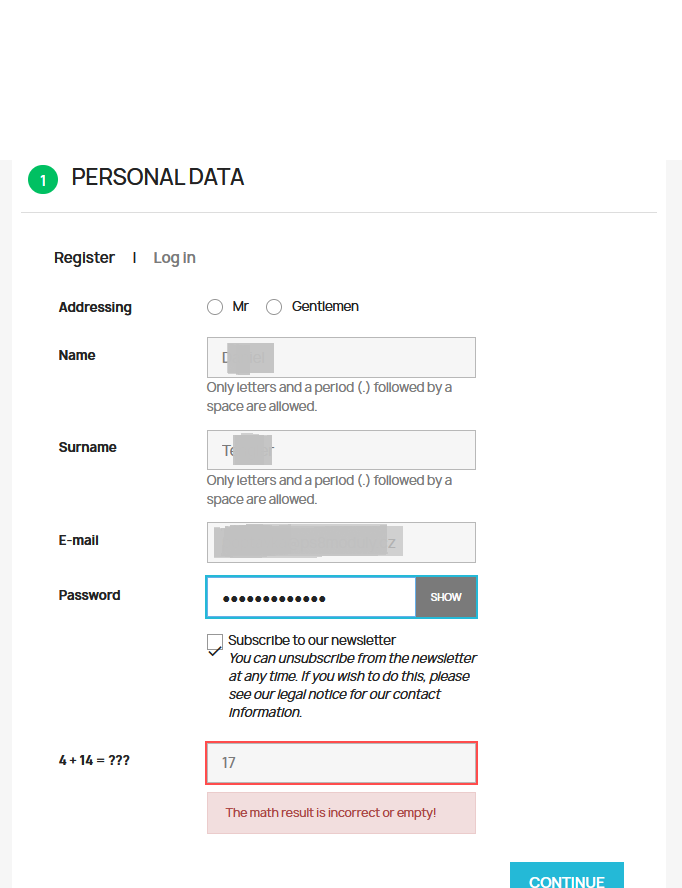Switch to the Register tab
Image resolution: width=682 pixels, height=888 pixels.
tap(84, 258)
